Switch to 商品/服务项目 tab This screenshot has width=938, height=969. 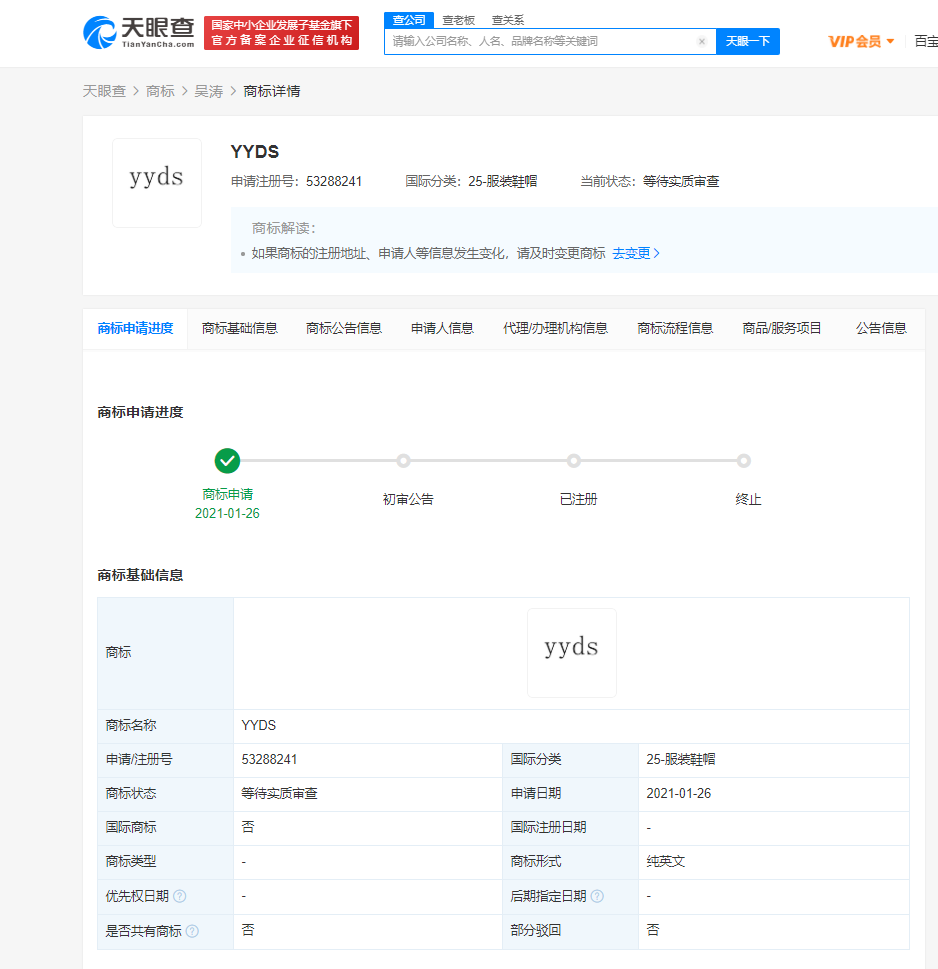tap(782, 328)
